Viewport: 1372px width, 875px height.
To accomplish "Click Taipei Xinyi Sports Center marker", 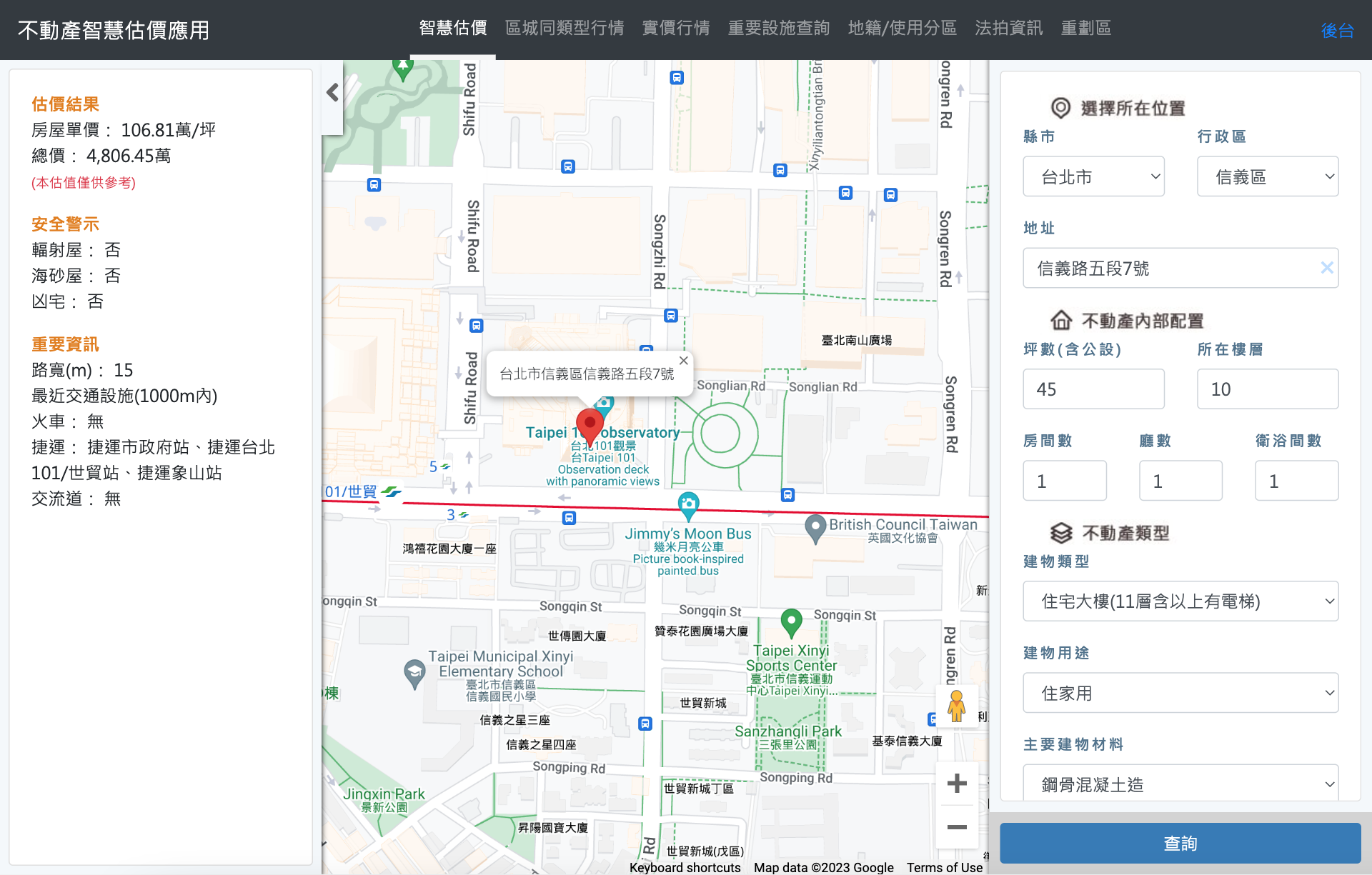I will click(791, 621).
